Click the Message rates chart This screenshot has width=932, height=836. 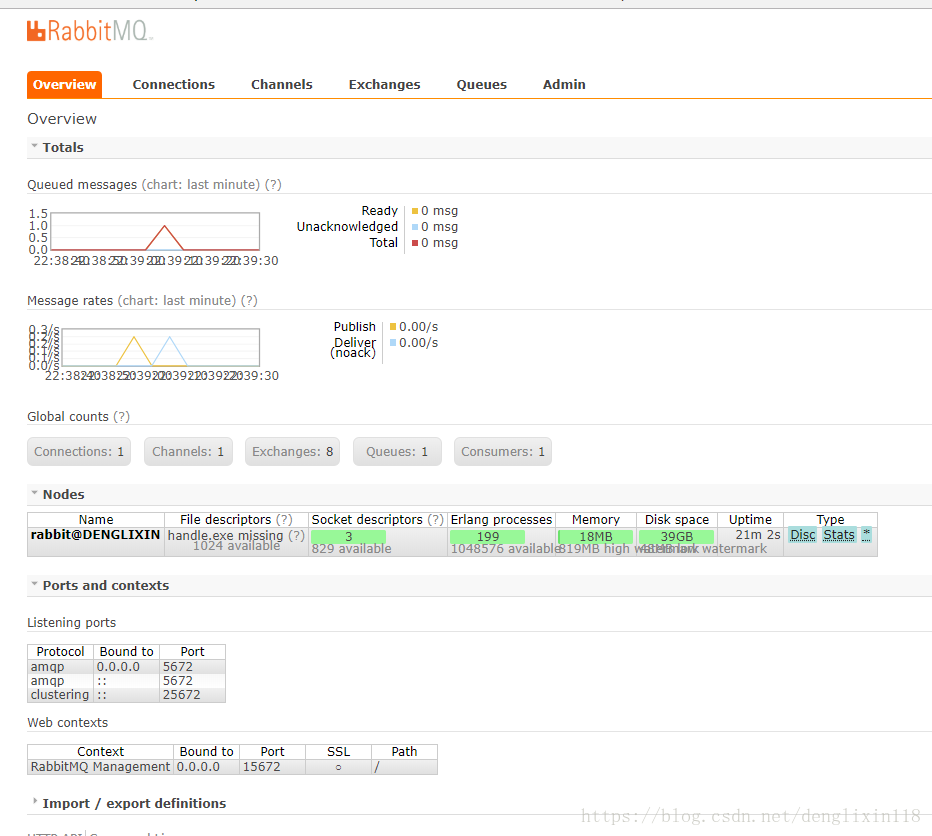click(x=160, y=347)
